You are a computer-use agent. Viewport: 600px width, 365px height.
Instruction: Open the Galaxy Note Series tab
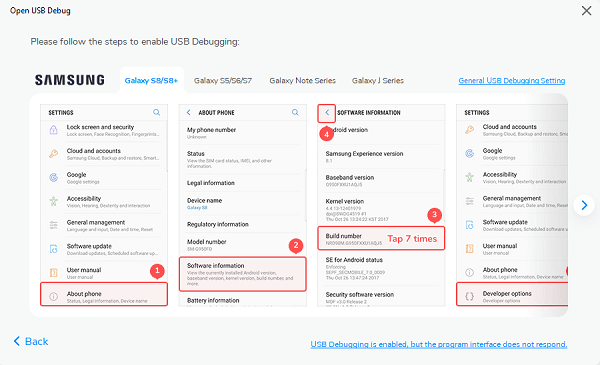point(302,80)
